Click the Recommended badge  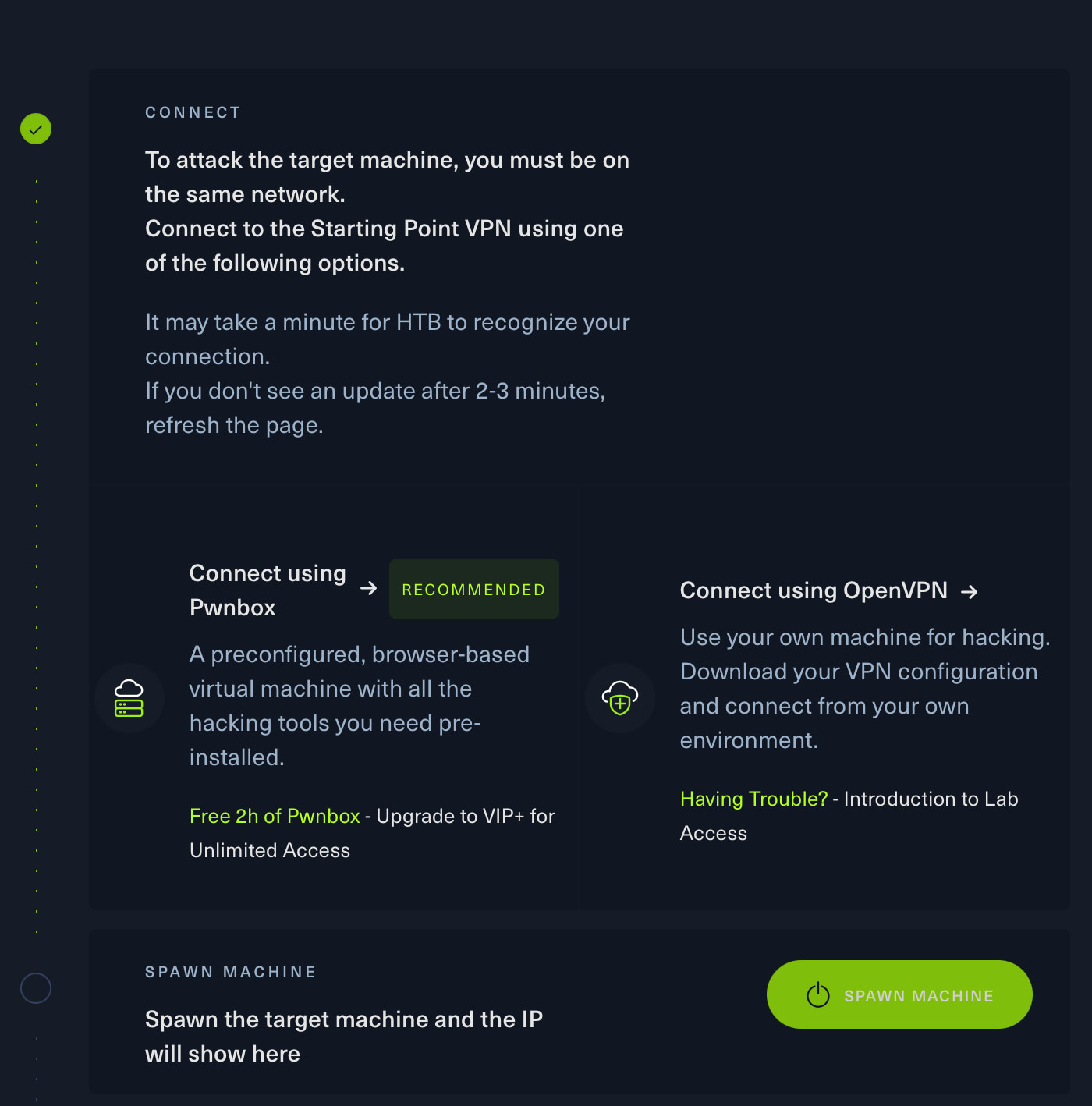(x=473, y=590)
